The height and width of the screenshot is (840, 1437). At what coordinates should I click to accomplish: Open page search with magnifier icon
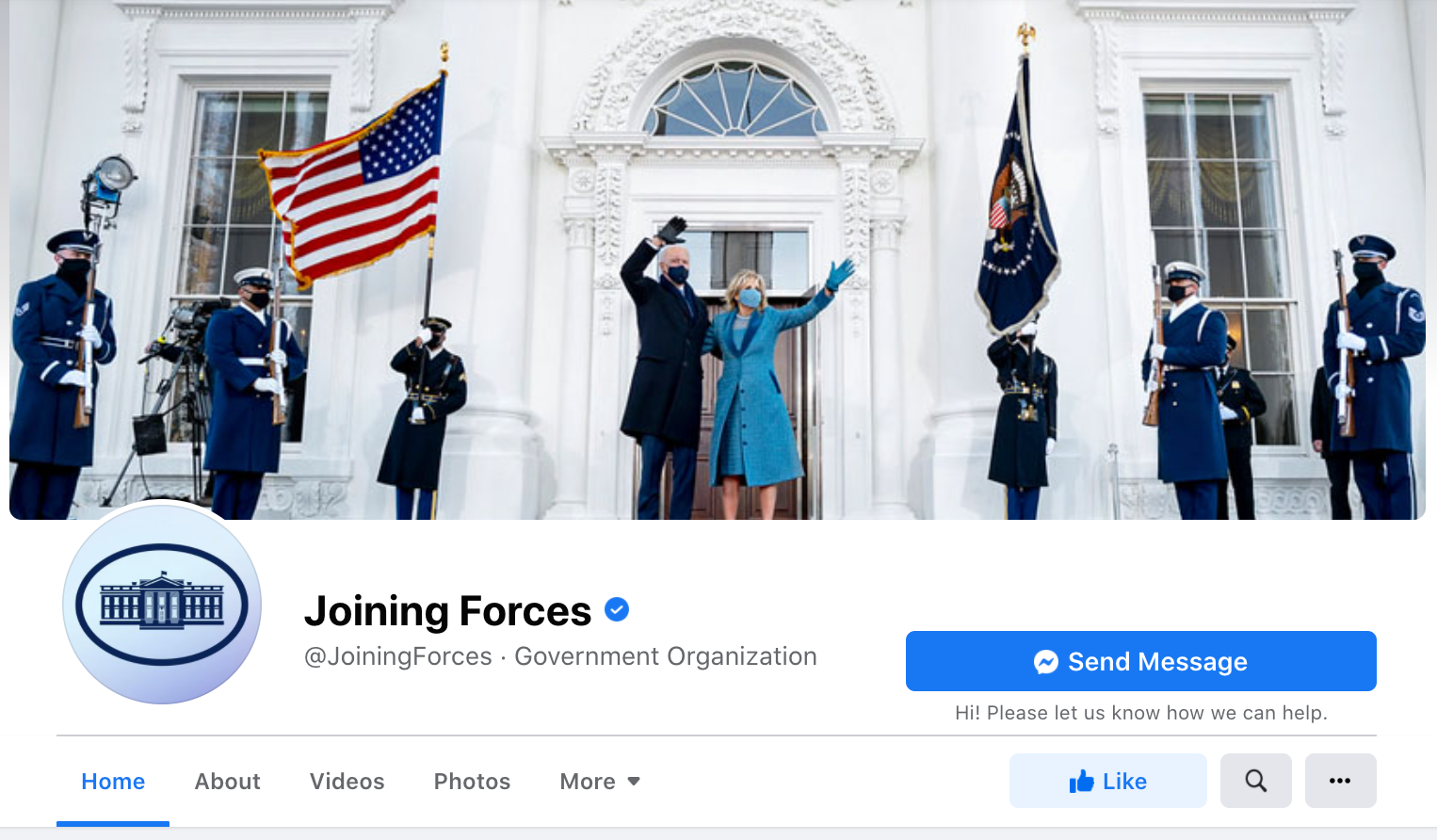pos(1255,781)
